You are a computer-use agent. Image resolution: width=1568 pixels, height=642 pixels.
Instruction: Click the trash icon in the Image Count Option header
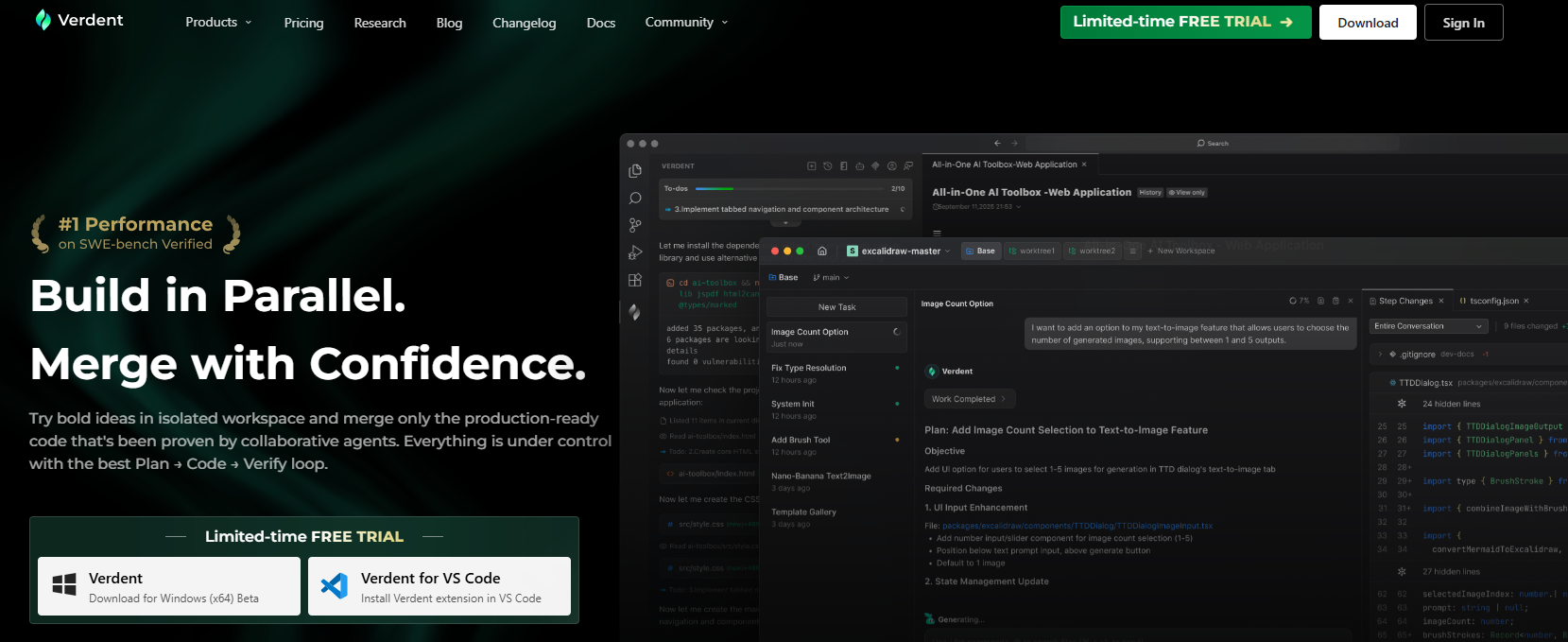point(1335,301)
